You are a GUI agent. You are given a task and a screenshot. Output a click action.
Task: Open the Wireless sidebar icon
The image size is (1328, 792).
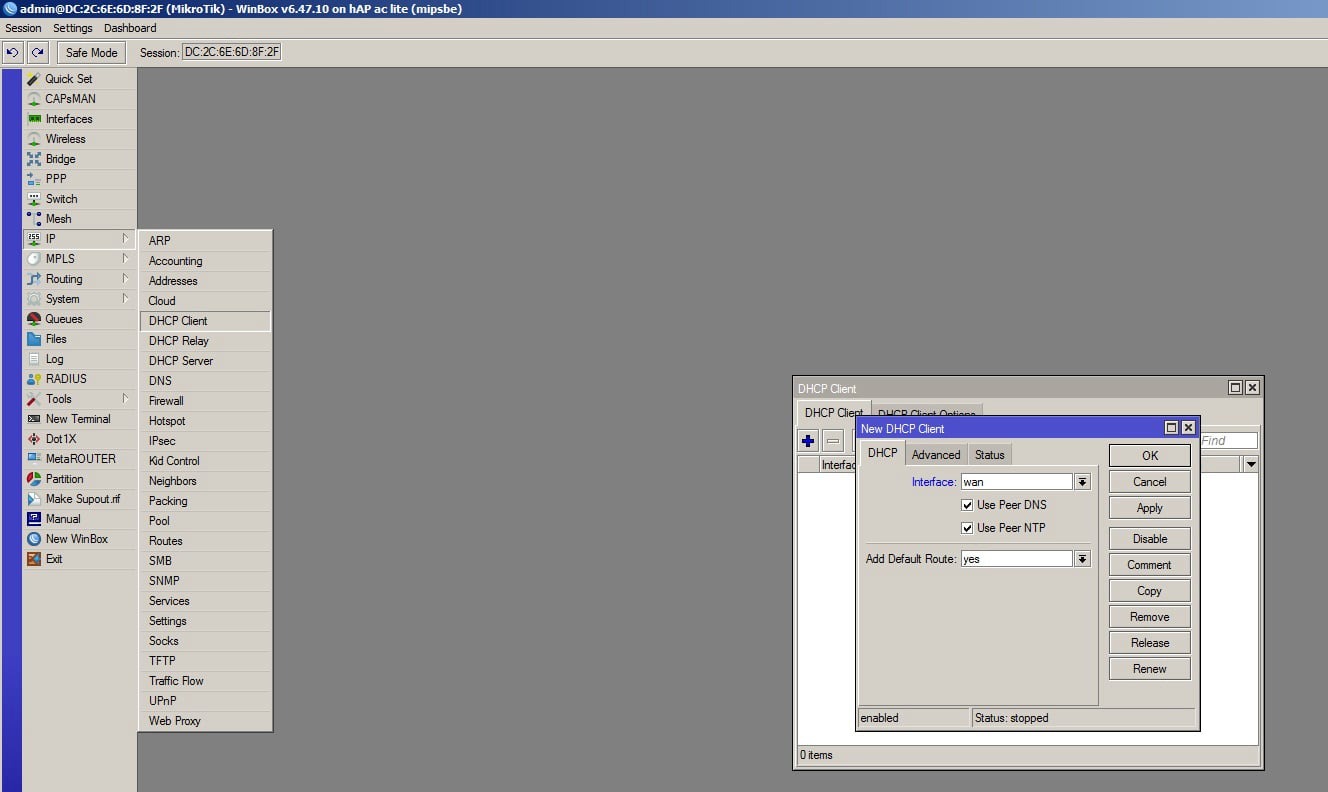click(35, 139)
